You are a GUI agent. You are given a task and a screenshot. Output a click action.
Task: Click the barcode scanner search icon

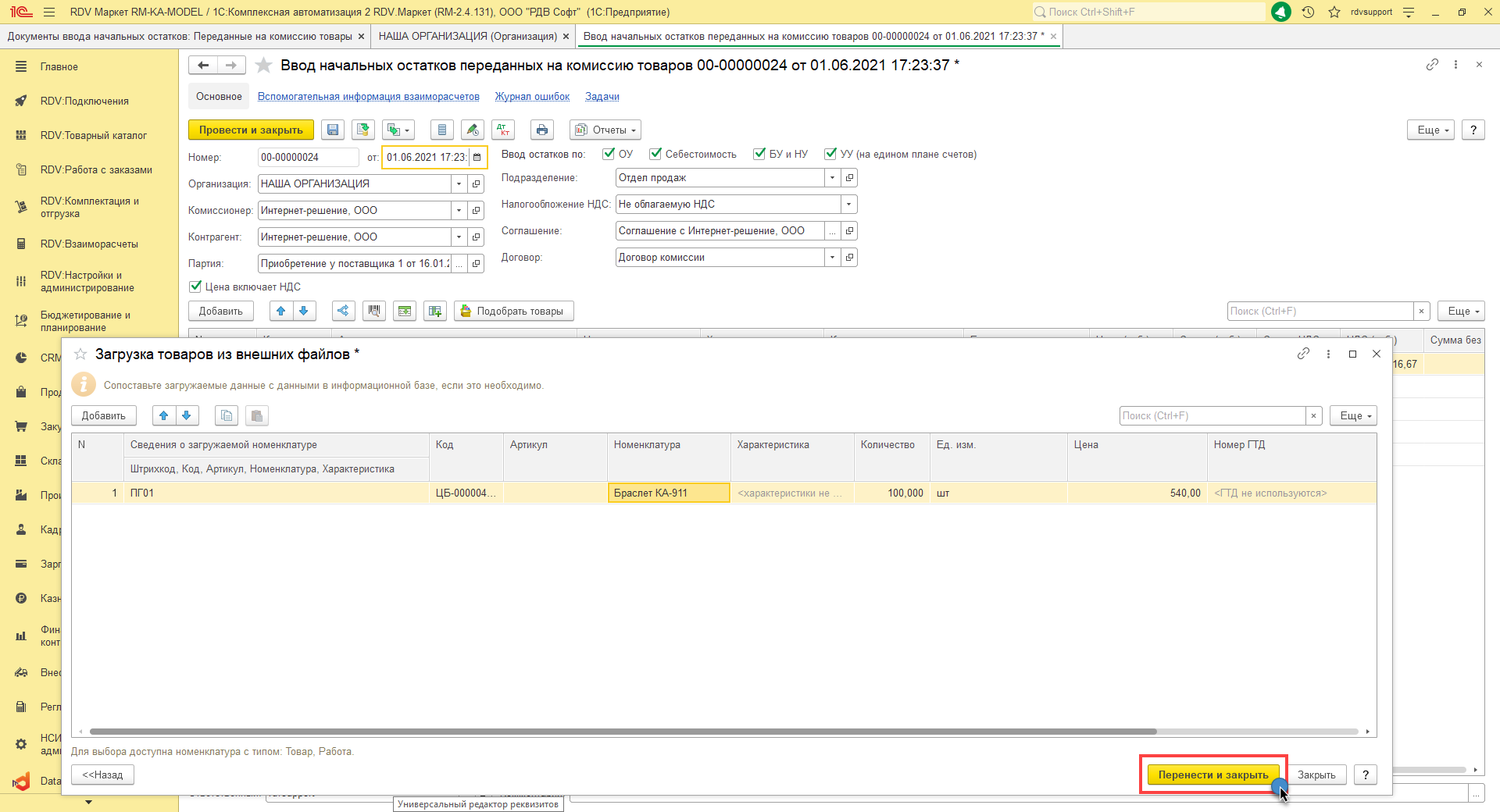click(374, 312)
